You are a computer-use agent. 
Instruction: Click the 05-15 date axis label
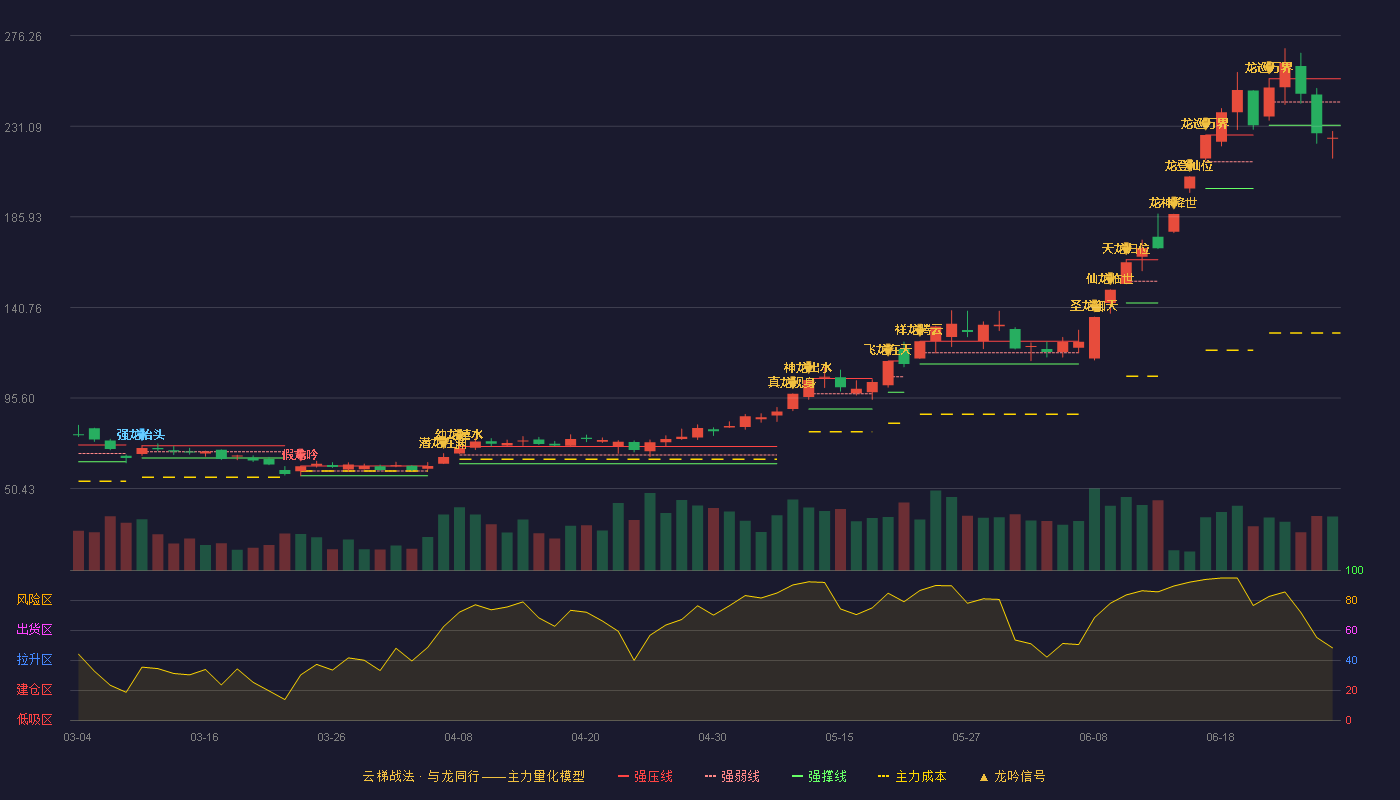(x=839, y=737)
